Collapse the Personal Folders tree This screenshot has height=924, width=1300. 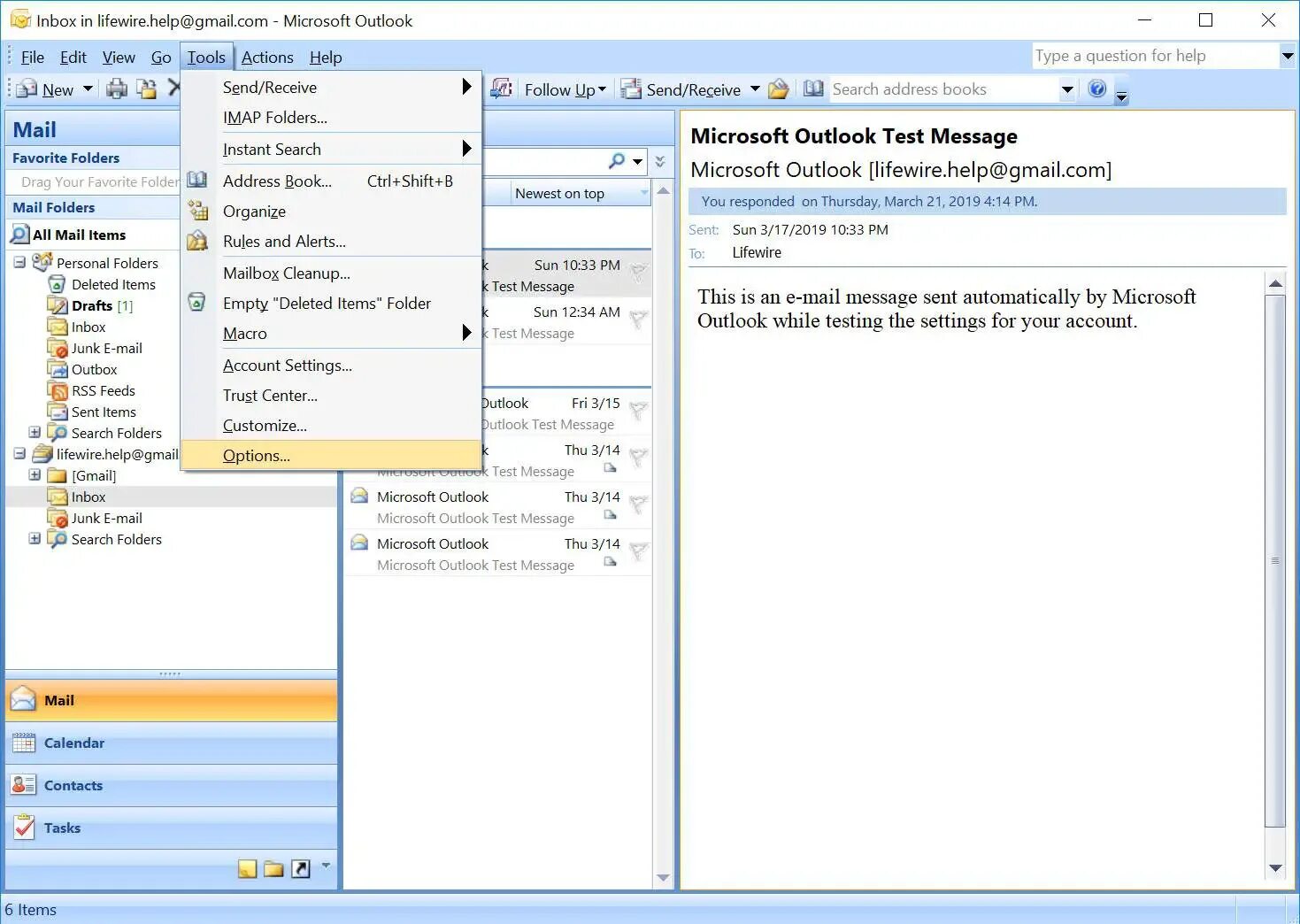point(19,263)
